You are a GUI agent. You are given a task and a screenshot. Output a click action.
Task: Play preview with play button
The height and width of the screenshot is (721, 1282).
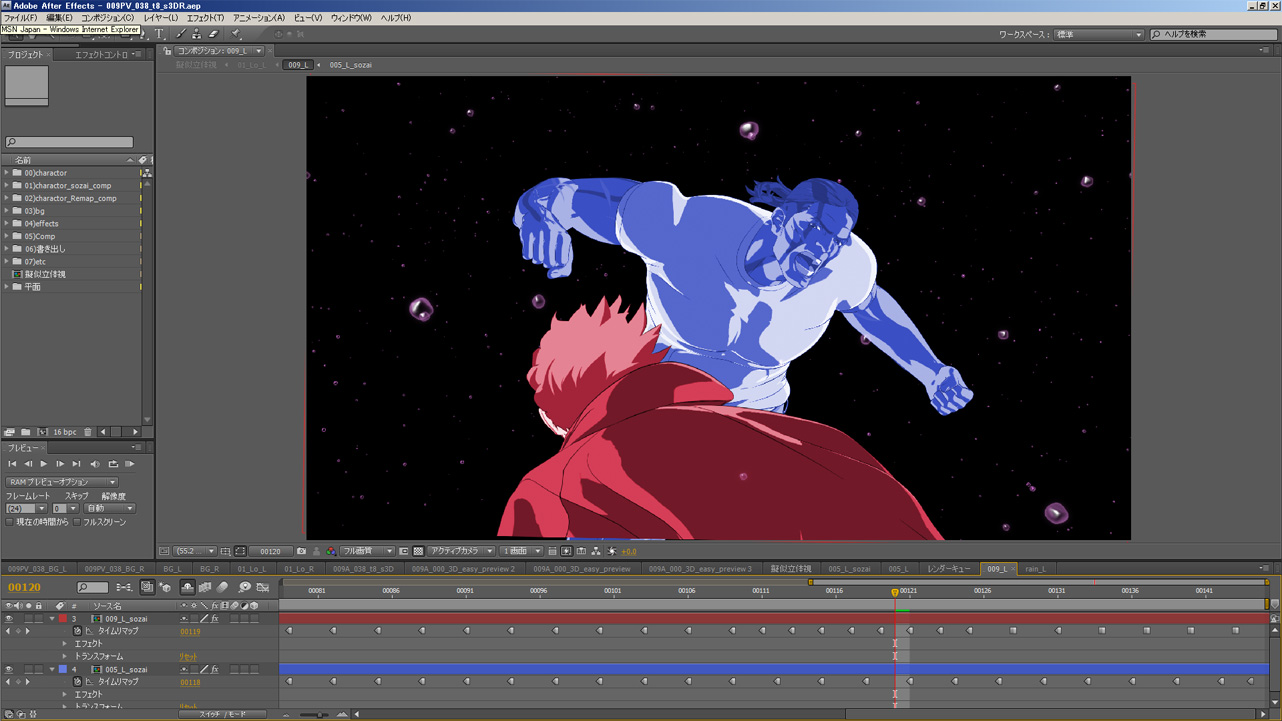(x=44, y=464)
